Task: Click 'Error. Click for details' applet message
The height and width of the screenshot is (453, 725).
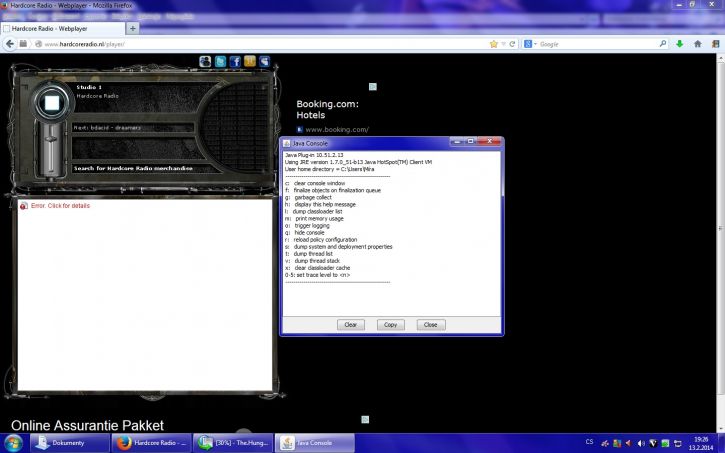Action: (x=61, y=206)
